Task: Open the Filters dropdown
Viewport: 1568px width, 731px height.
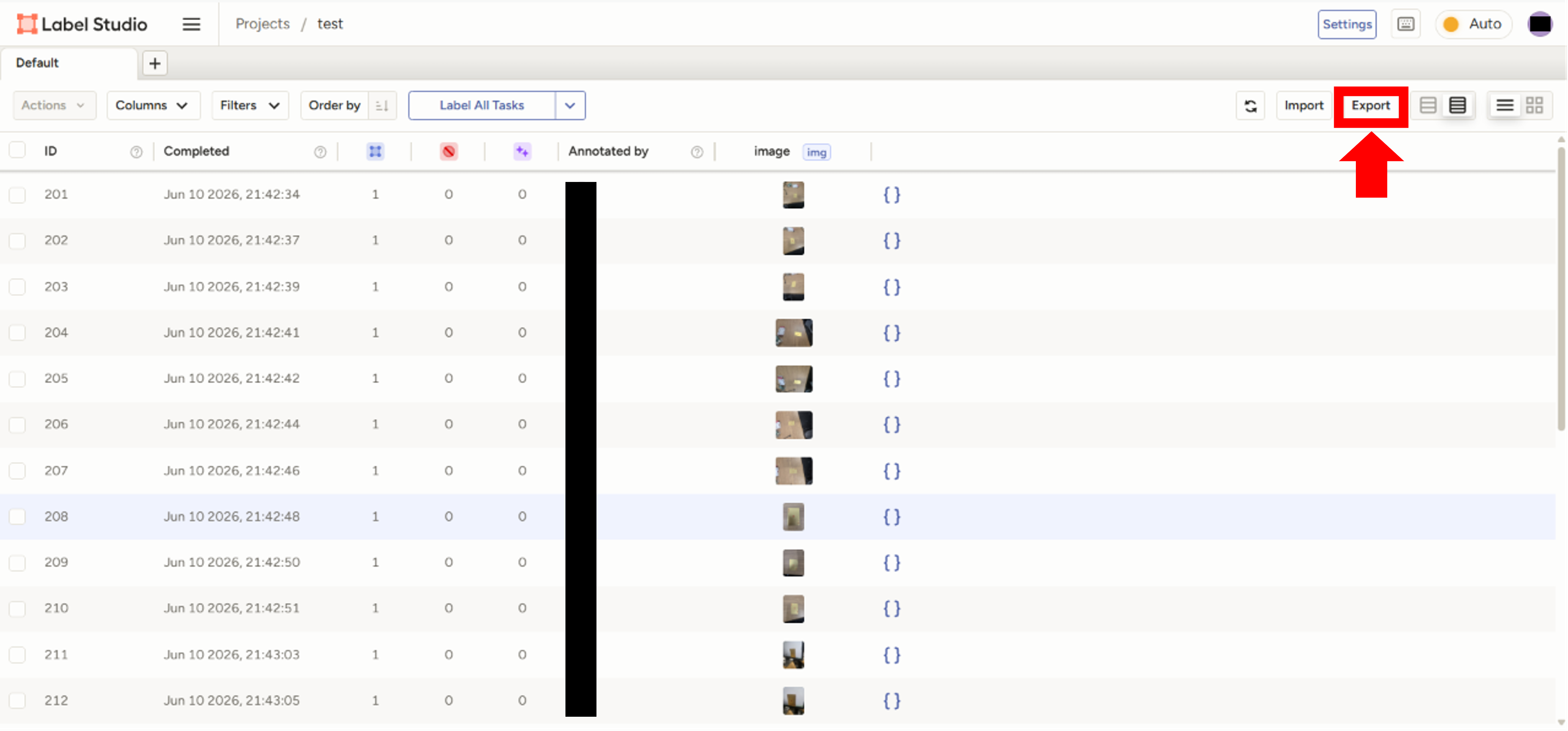Action: pos(250,105)
